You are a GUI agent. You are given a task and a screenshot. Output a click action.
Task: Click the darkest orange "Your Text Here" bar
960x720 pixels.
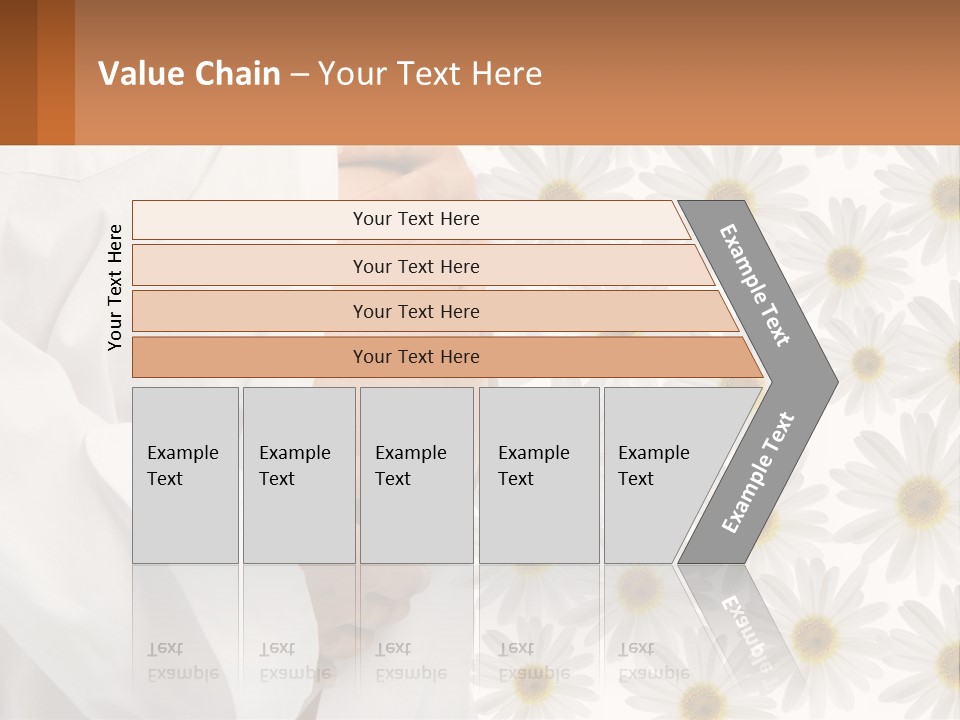[415, 357]
